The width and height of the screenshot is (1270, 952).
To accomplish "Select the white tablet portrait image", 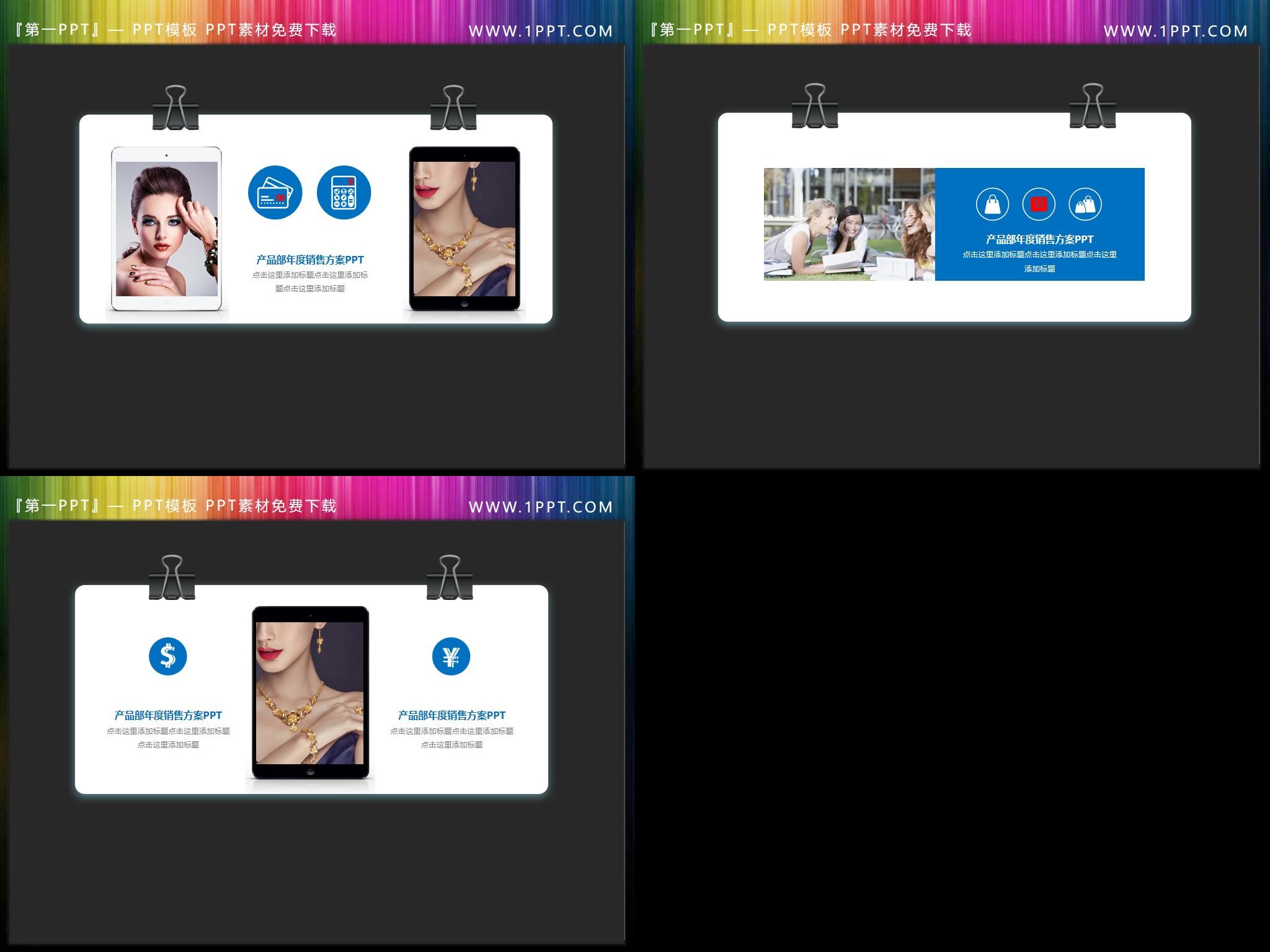I will [166, 229].
